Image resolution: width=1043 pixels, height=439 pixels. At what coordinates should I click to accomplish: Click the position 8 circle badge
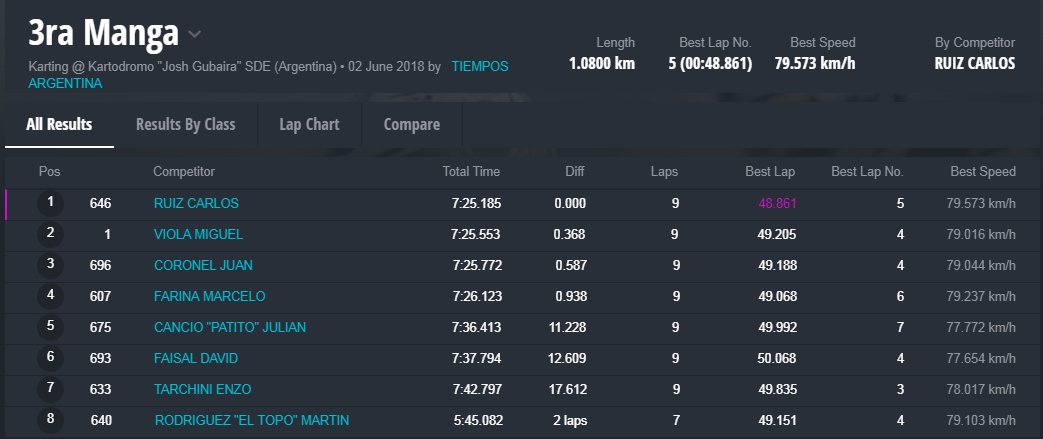click(50, 421)
